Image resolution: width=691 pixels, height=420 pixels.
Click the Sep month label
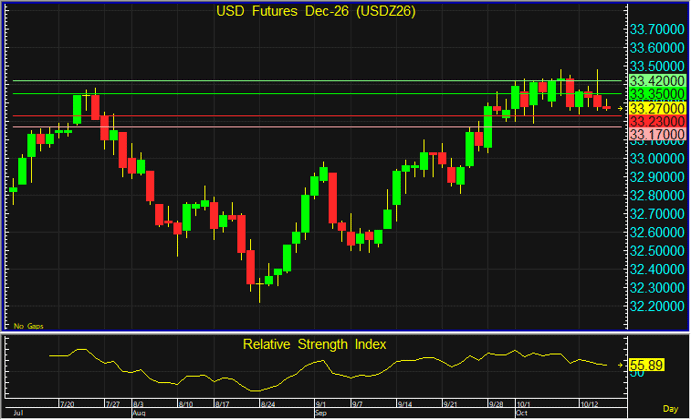321,413
